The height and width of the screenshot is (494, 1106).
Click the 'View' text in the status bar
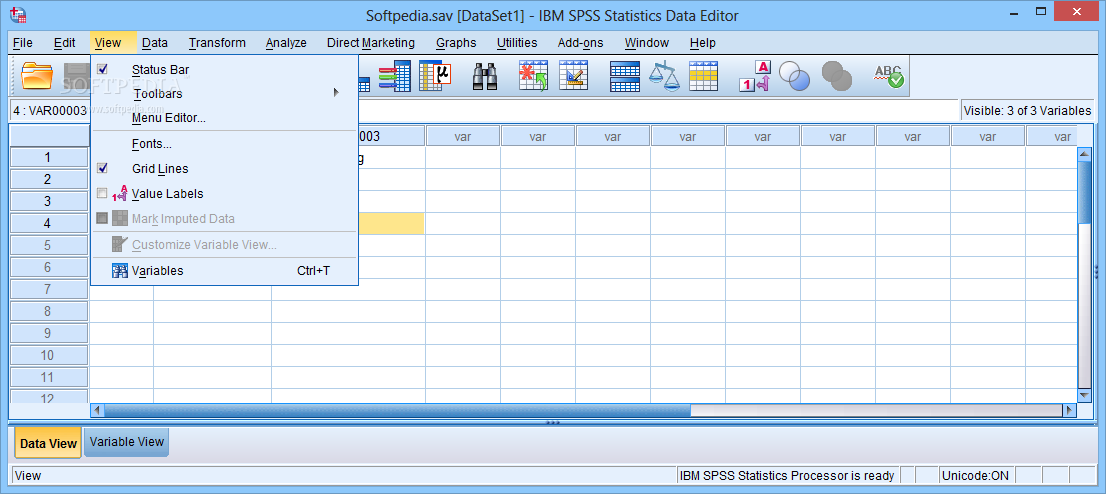pyautogui.click(x=28, y=476)
